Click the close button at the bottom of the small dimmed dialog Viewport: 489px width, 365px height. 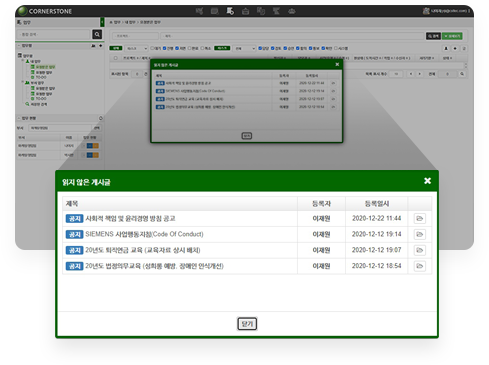[x=247, y=136]
